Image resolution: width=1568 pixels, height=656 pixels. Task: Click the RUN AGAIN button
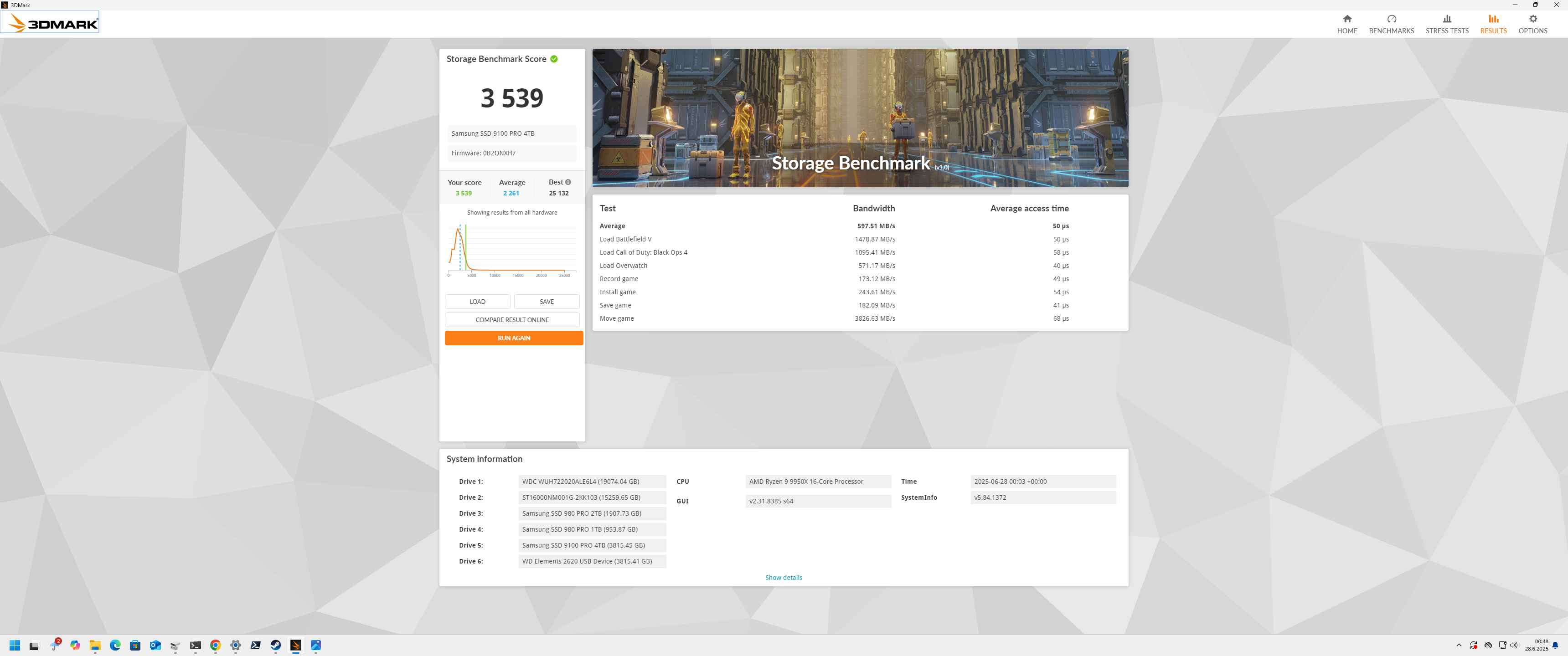click(x=513, y=338)
